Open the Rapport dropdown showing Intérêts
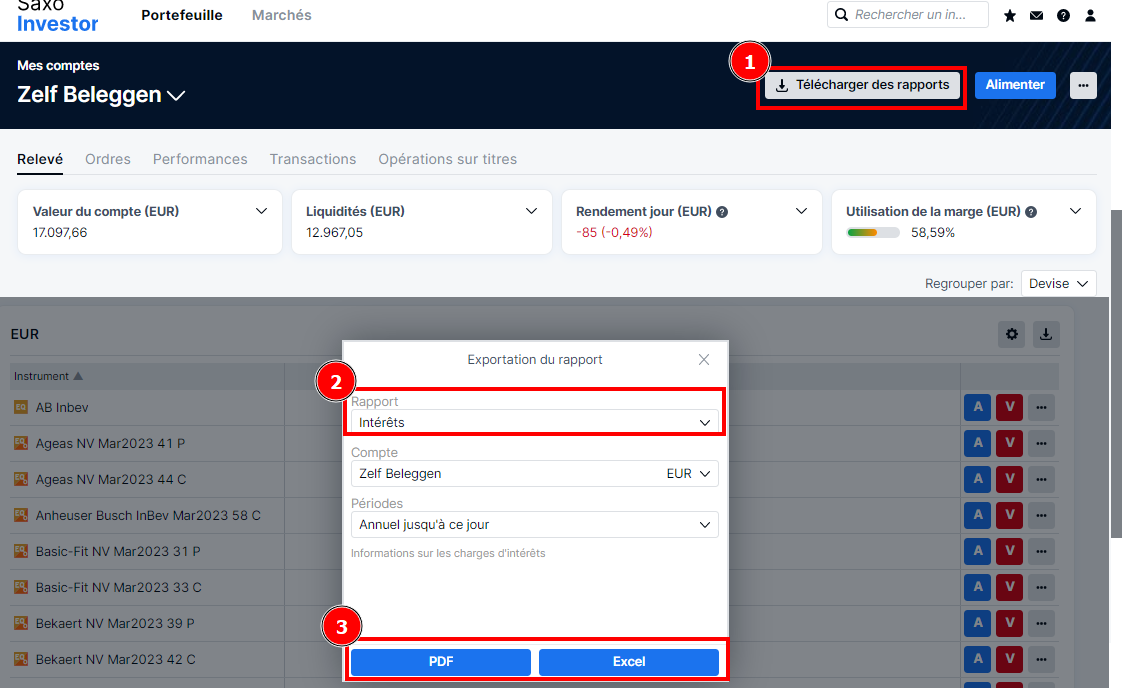Image resolution: width=1122 pixels, height=691 pixels. click(x=535, y=422)
